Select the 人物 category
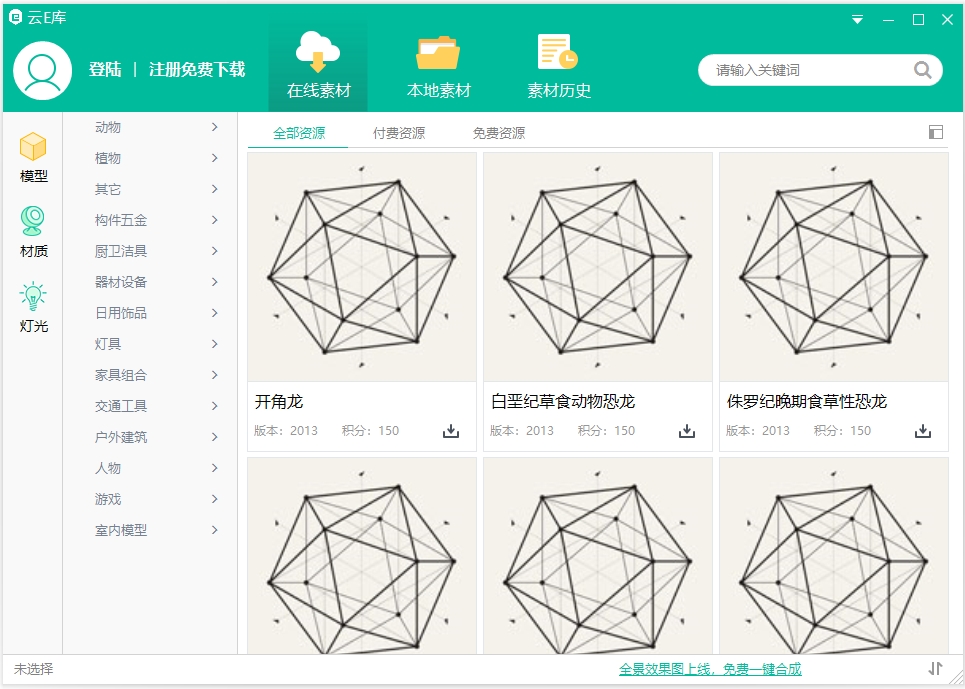This screenshot has width=965, height=689. point(150,468)
